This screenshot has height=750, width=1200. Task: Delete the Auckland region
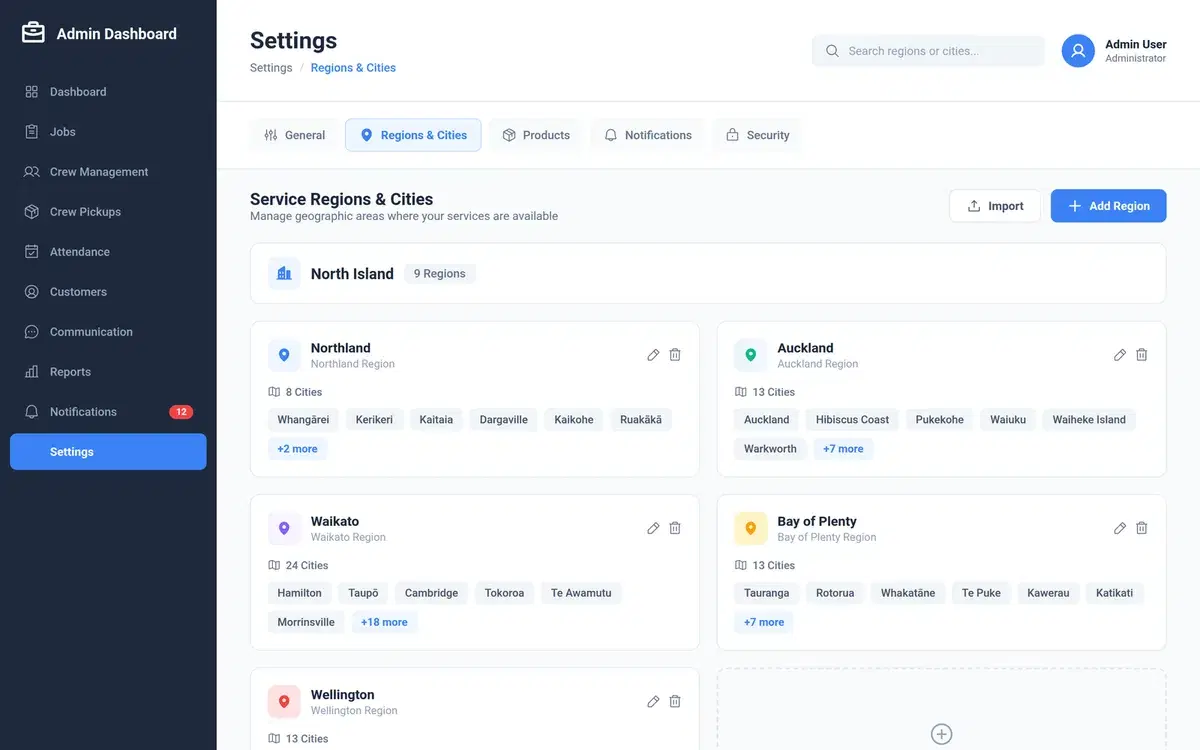(x=1142, y=355)
